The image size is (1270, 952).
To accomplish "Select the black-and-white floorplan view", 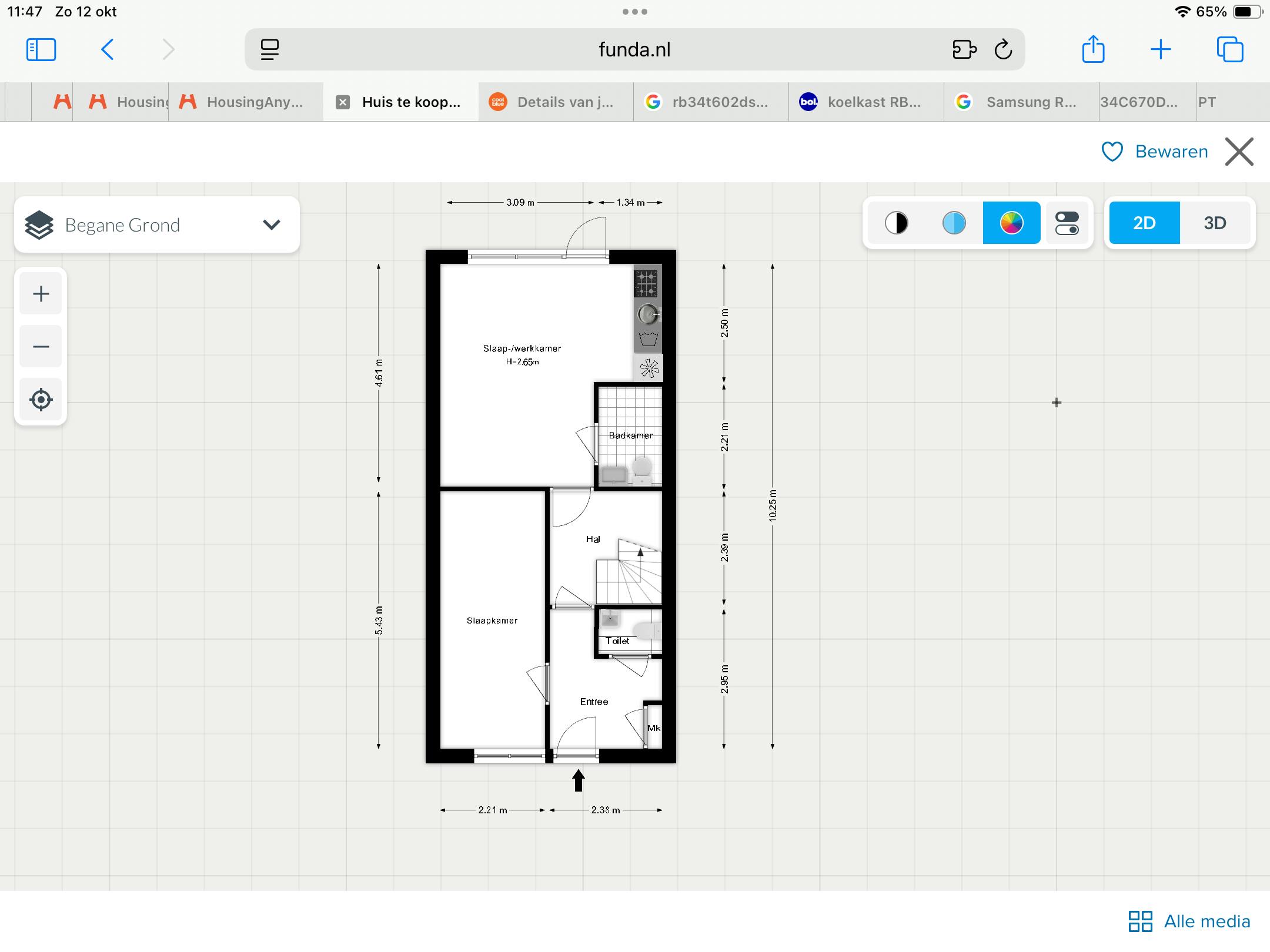I will click(x=896, y=223).
